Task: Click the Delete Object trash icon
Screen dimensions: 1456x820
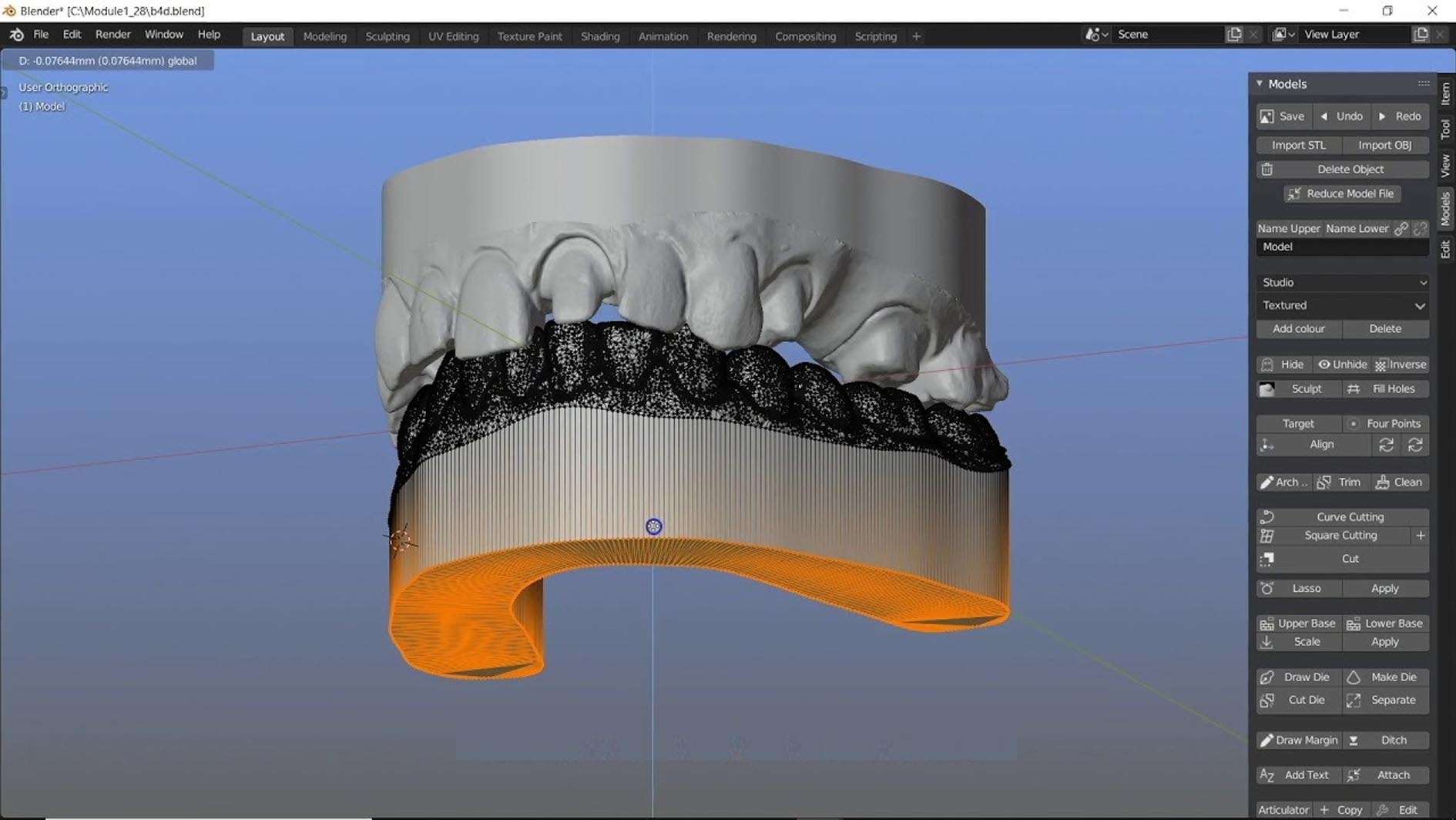Action: 1267,170
